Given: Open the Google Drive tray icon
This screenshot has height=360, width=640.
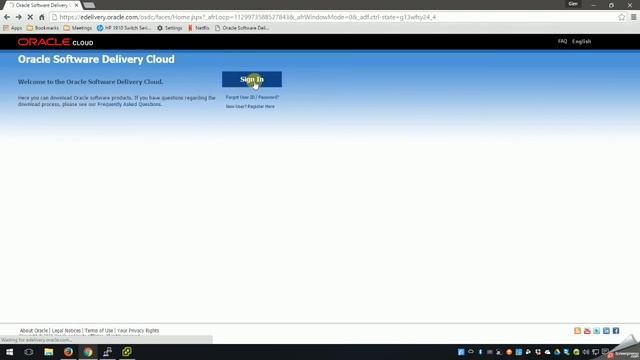Looking at the screenshot, I should (x=557, y=352).
